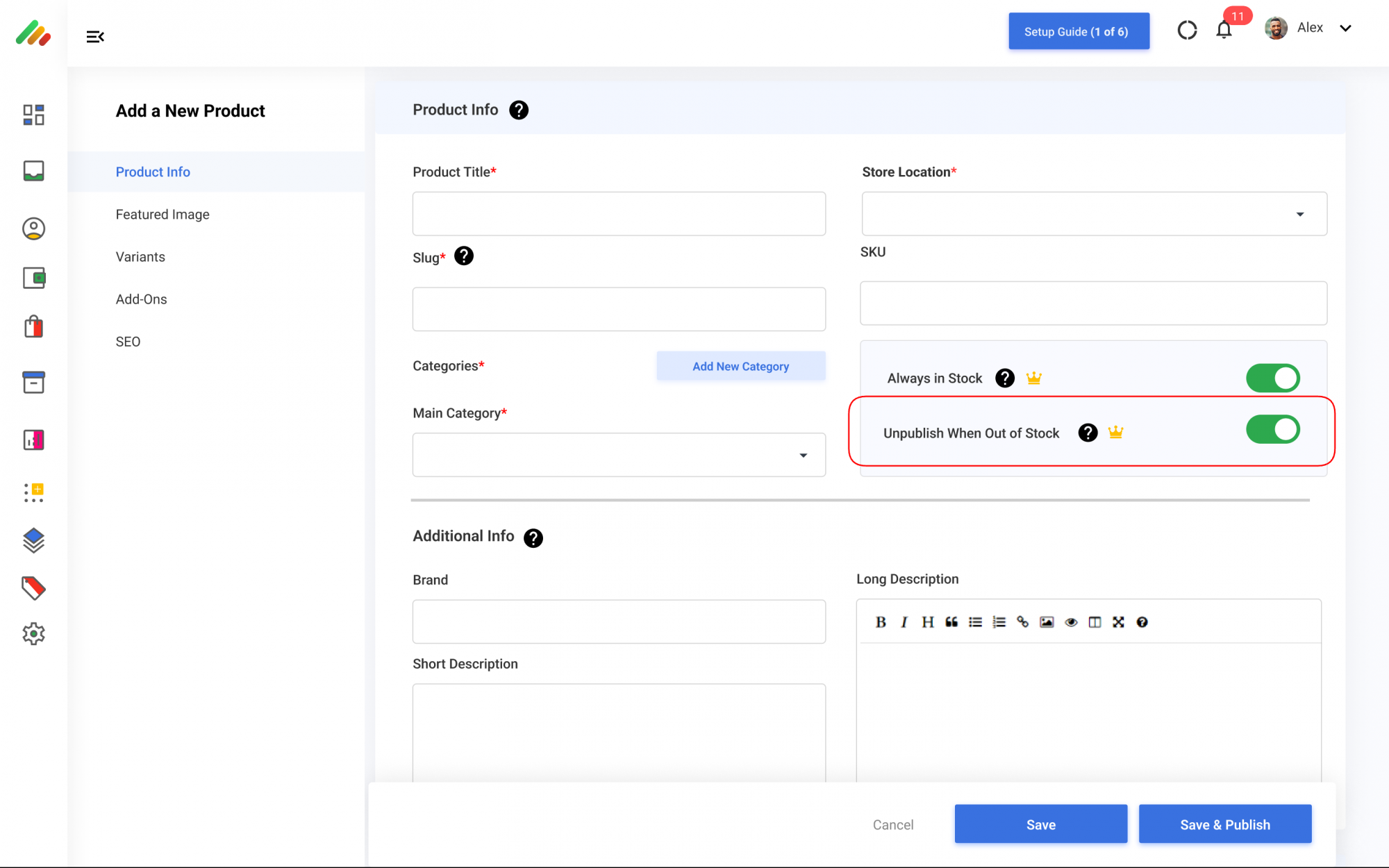Disable the Always in Stock toggle
1389x868 pixels.
[1272, 378]
